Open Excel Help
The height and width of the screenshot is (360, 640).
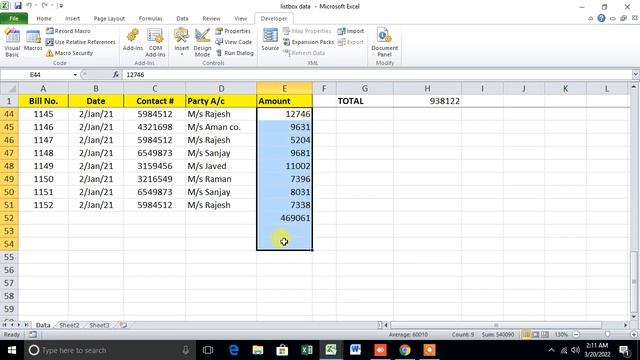(601, 18)
